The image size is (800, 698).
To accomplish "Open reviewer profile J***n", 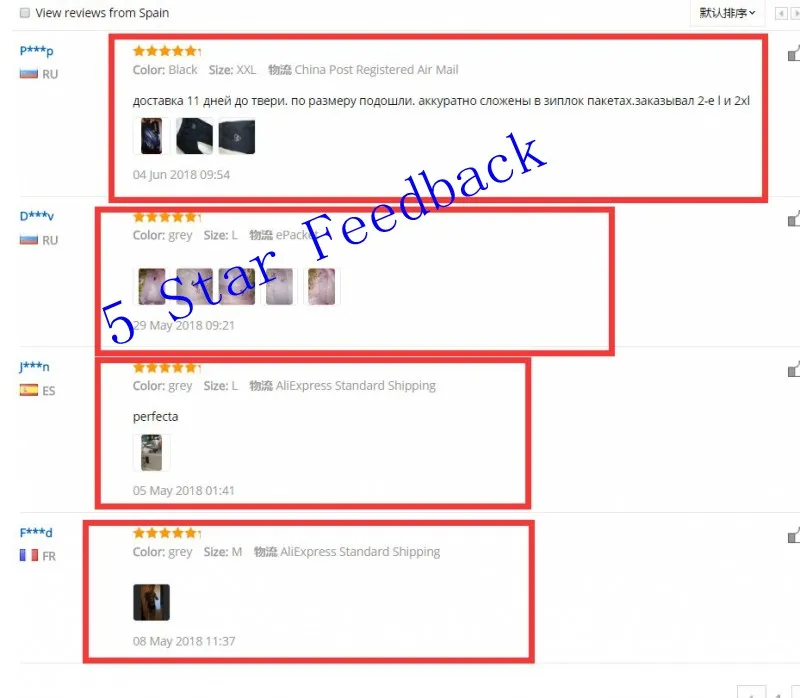I will 34,366.
